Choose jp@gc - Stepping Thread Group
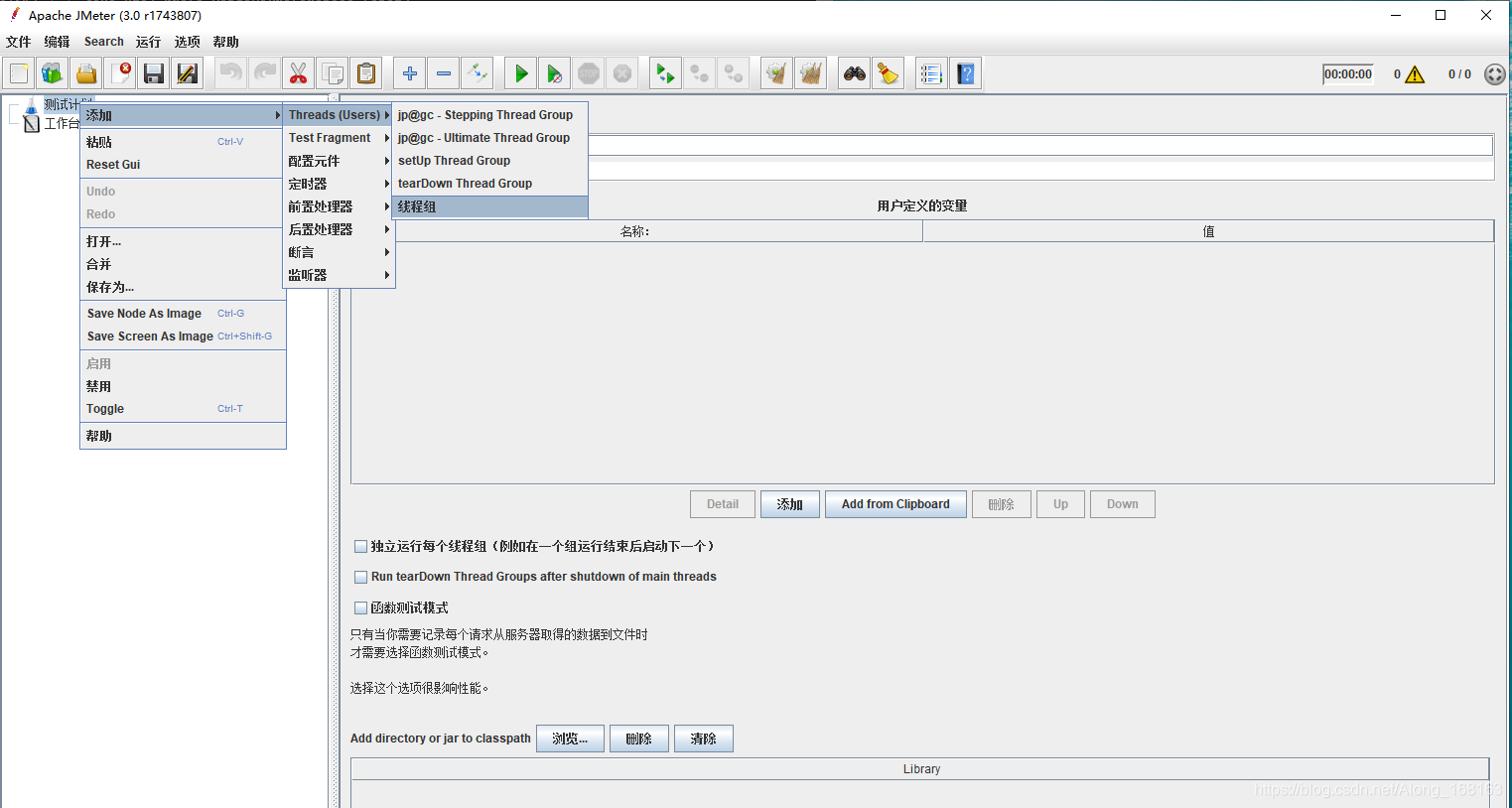 (x=490, y=115)
